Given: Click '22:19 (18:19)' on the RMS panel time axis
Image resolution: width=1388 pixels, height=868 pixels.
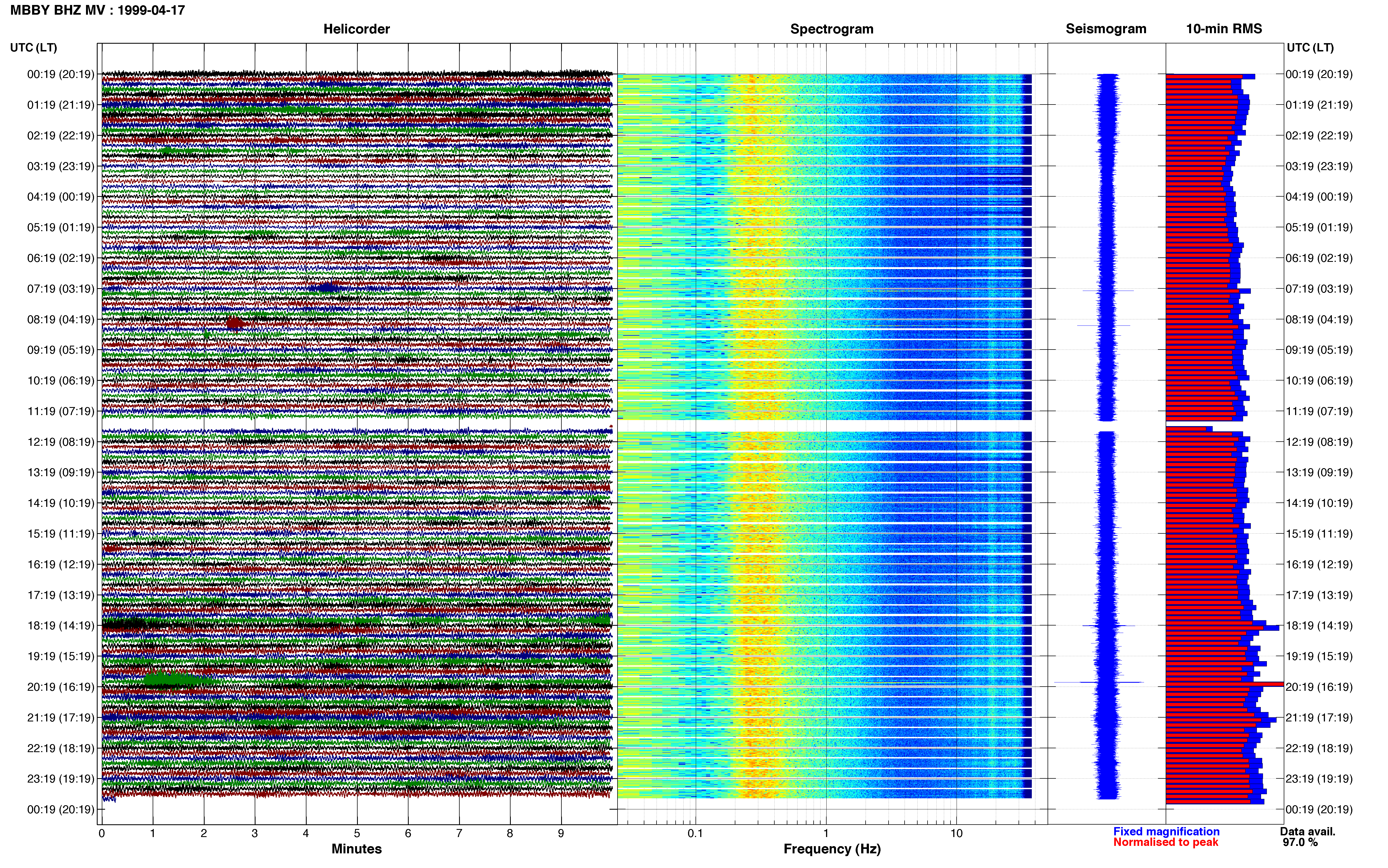Looking at the screenshot, I should 1319,749.
